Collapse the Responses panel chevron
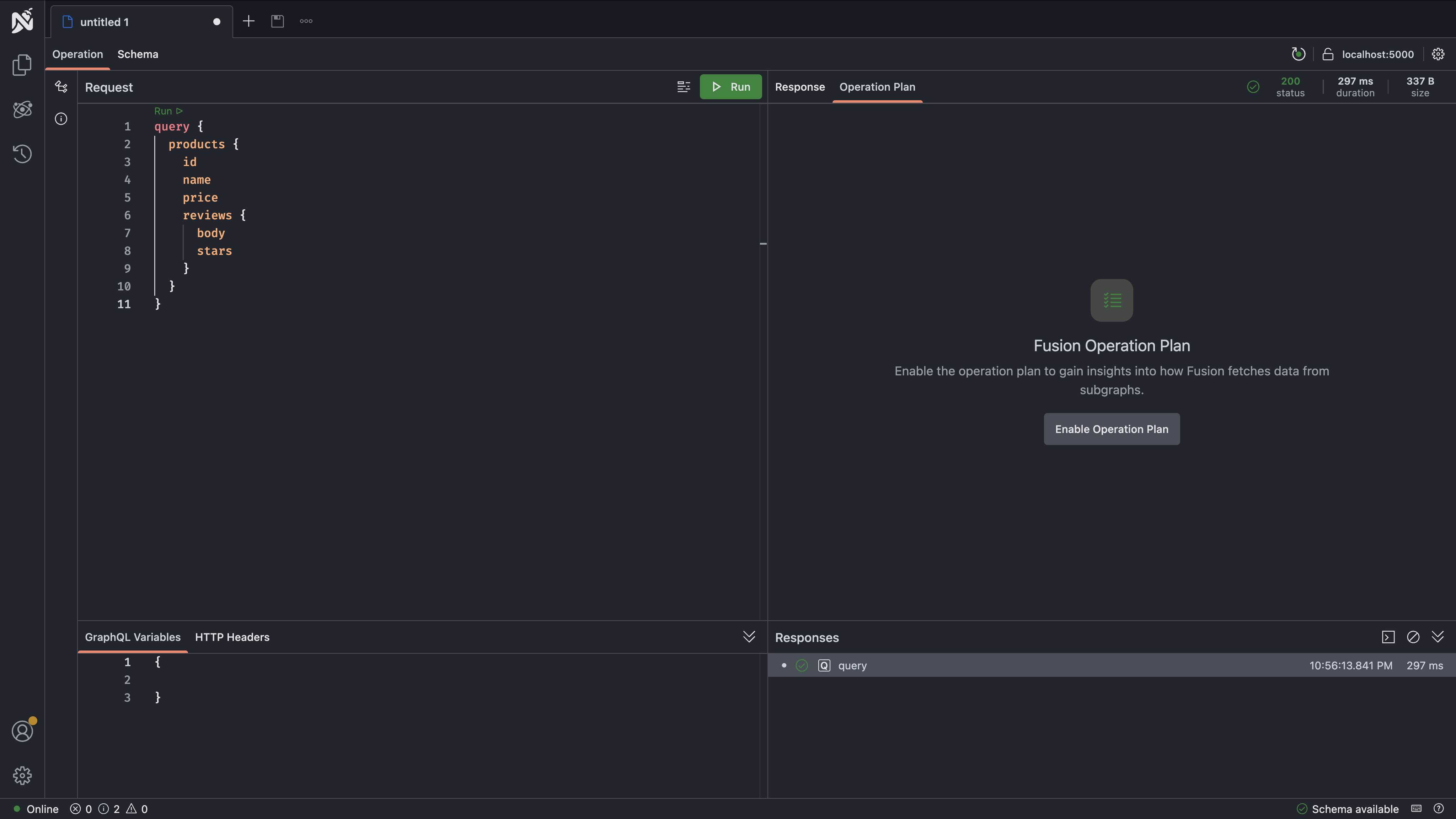Viewport: 1456px width, 819px height. pyautogui.click(x=1438, y=637)
